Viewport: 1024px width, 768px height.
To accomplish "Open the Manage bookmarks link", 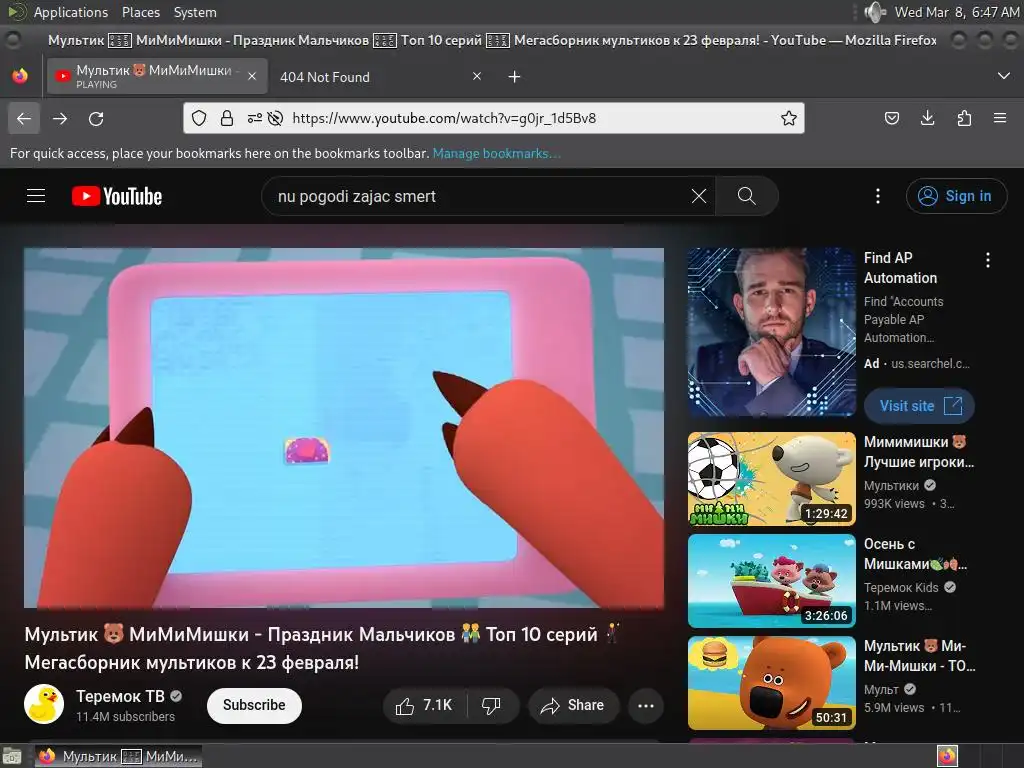I will [496, 153].
